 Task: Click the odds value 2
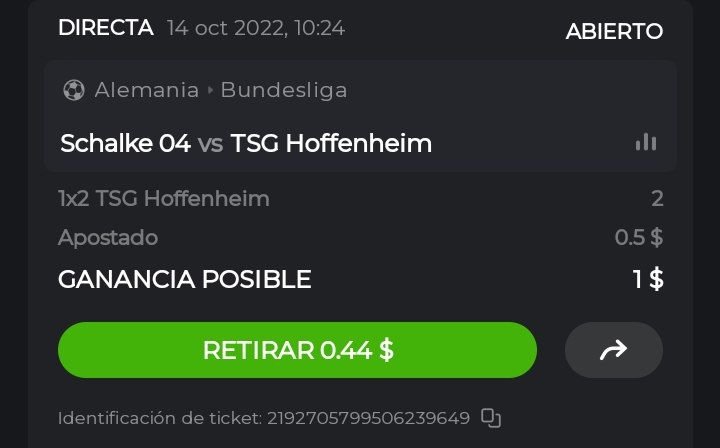[657, 198]
